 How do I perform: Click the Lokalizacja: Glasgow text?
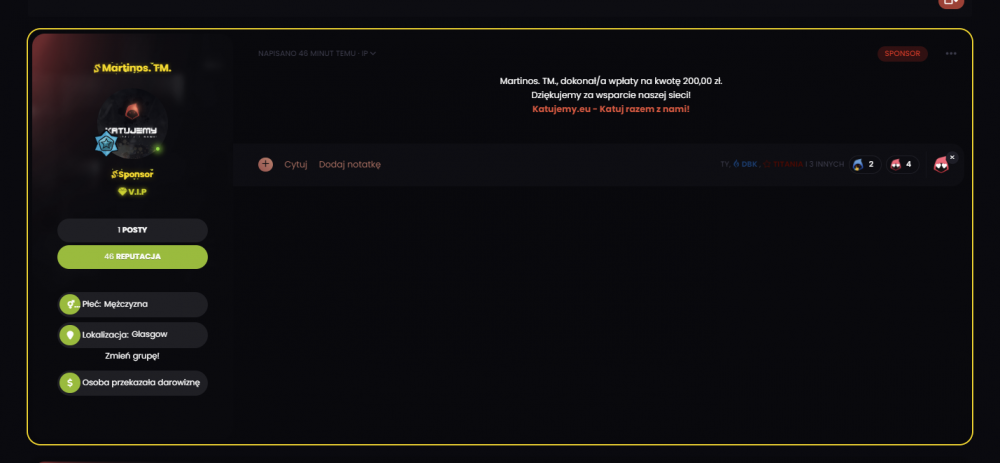click(x=125, y=334)
